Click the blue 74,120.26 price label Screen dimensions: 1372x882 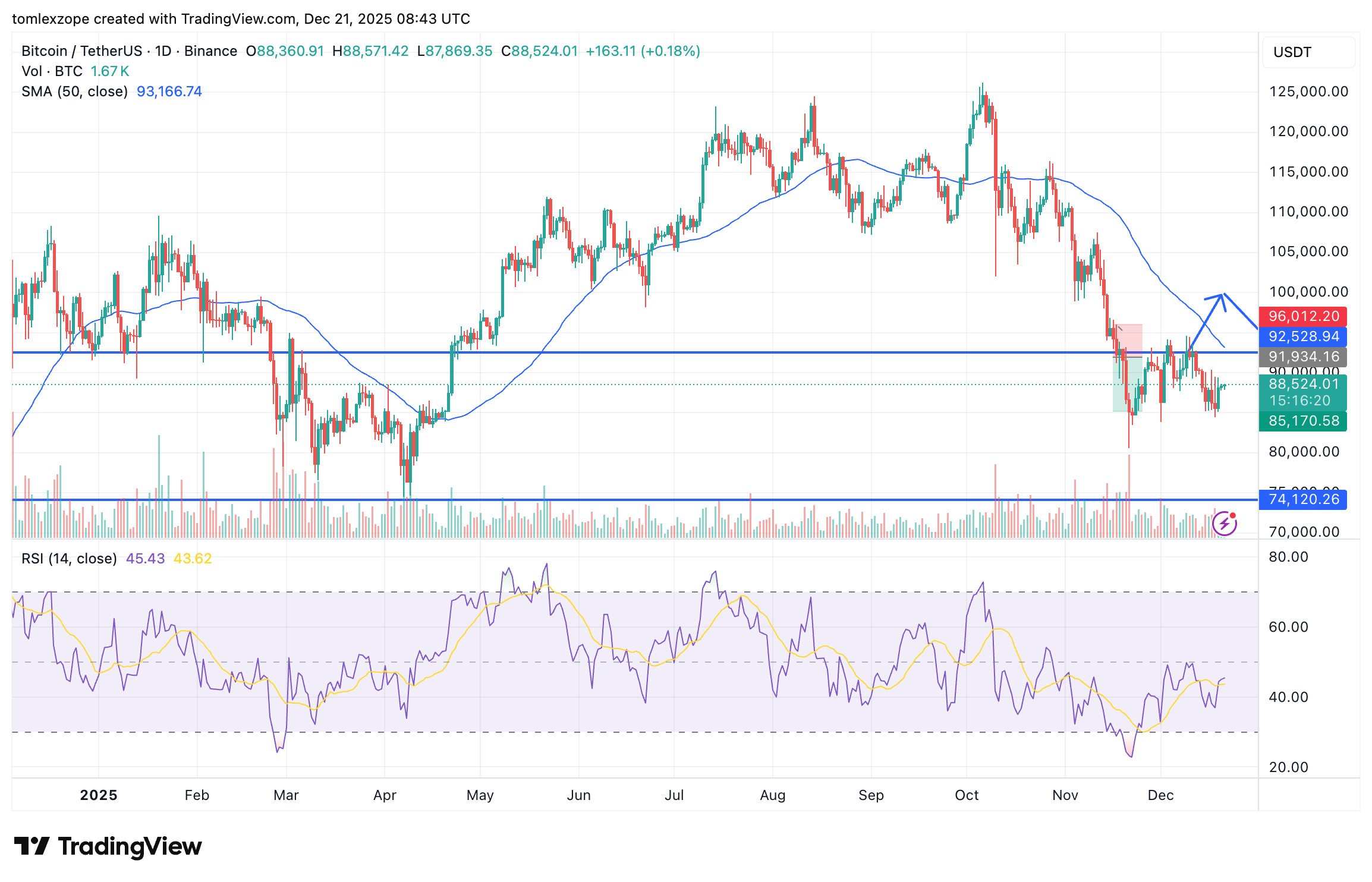point(1303,499)
